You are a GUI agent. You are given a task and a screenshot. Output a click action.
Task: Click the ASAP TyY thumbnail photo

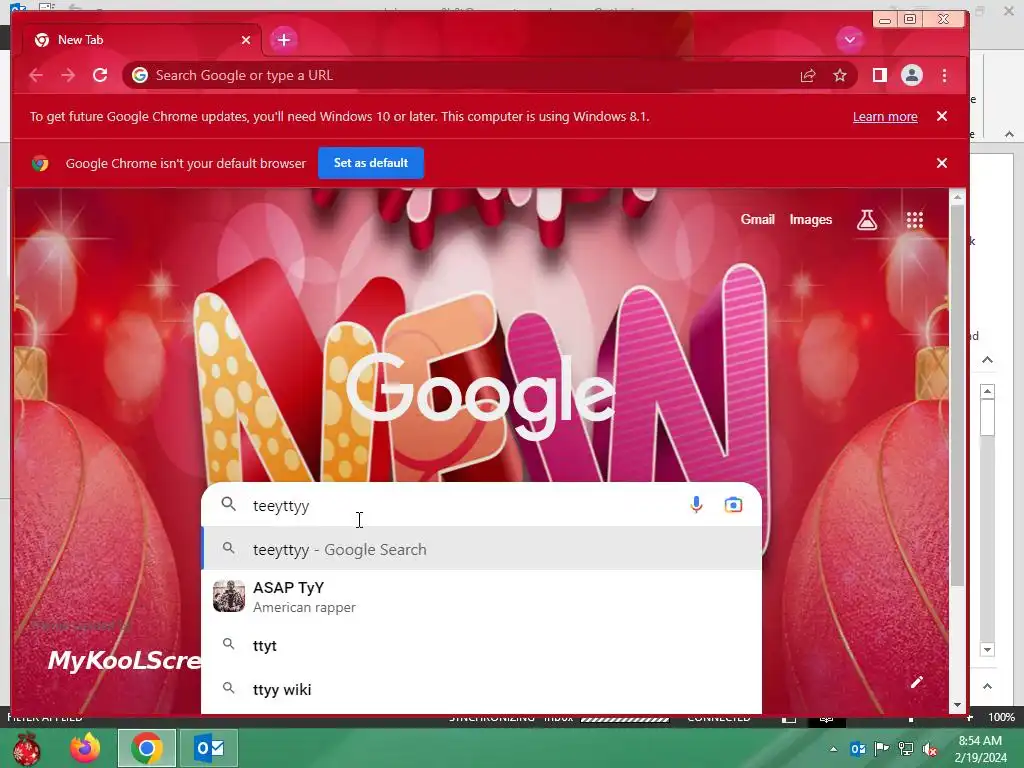(x=229, y=596)
